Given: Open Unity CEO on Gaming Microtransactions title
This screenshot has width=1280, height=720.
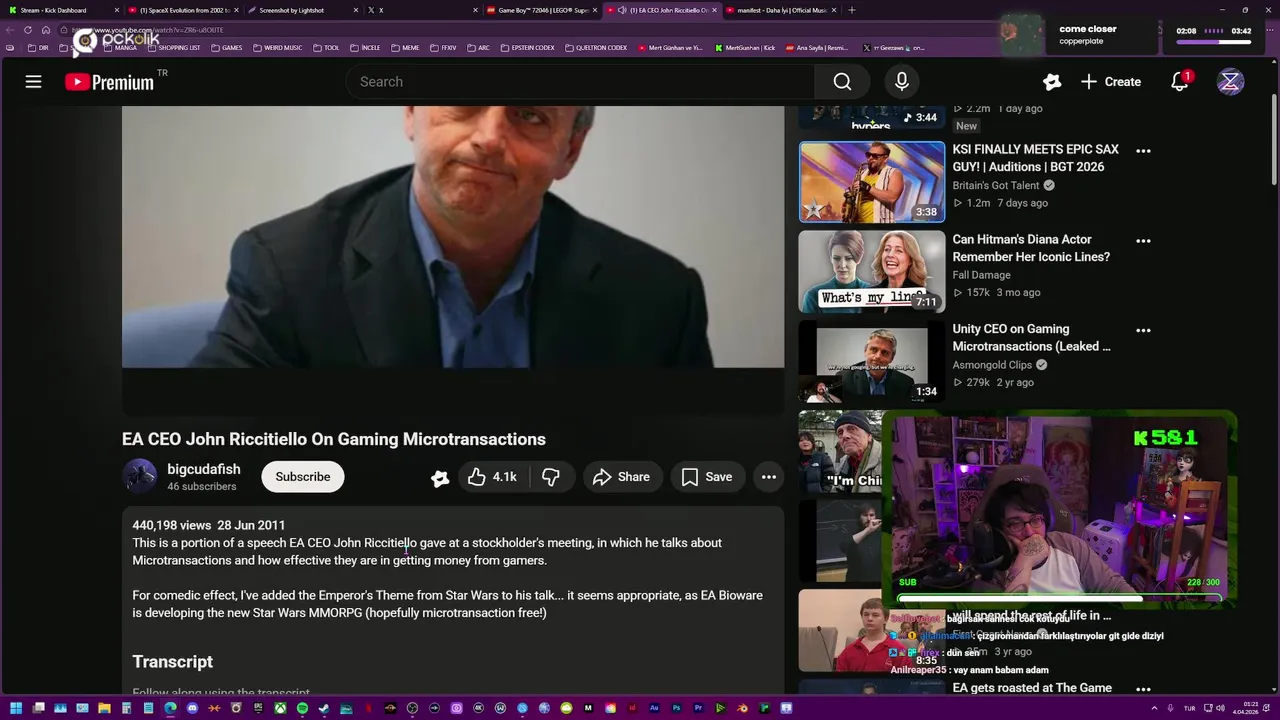Looking at the screenshot, I should tap(1031, 337).
